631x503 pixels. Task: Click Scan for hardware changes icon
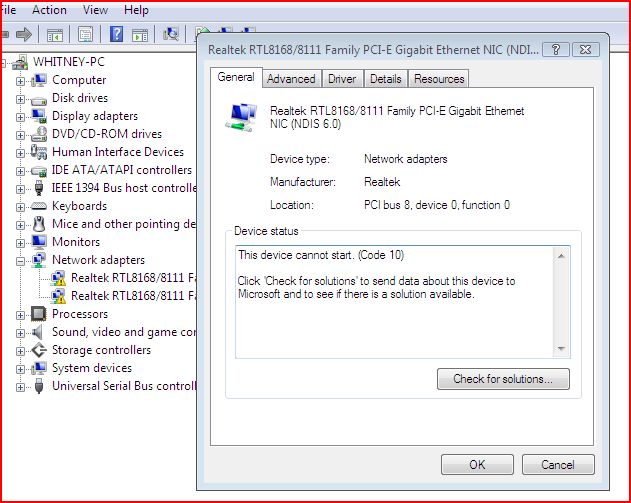[171, 34]
